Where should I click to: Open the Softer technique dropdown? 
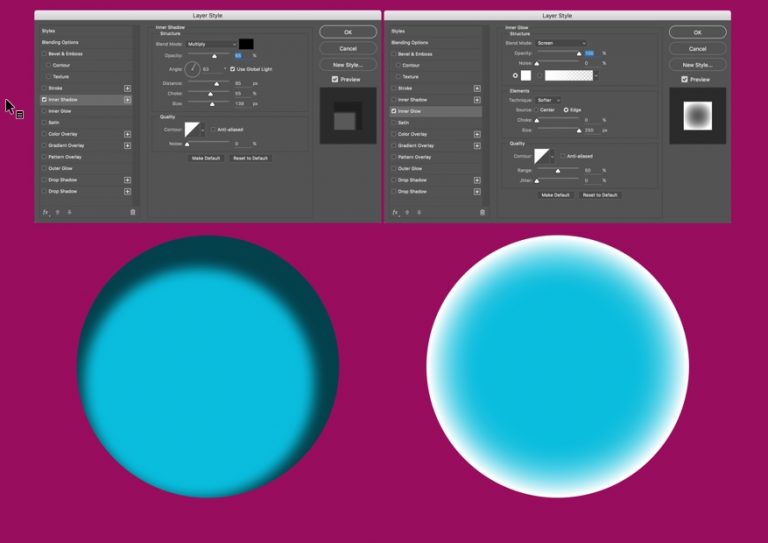(x=548, y=100)
